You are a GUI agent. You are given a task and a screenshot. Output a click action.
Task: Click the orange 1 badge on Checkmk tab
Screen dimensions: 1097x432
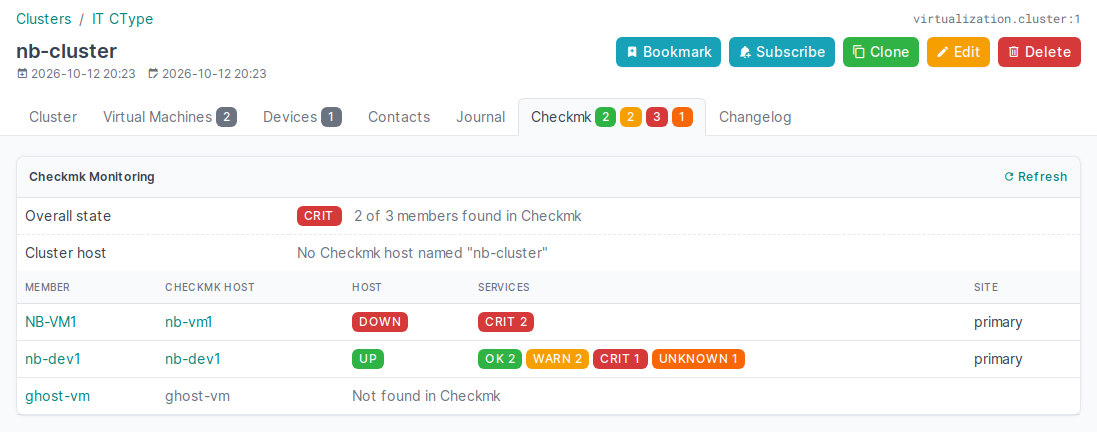point(682,118)
